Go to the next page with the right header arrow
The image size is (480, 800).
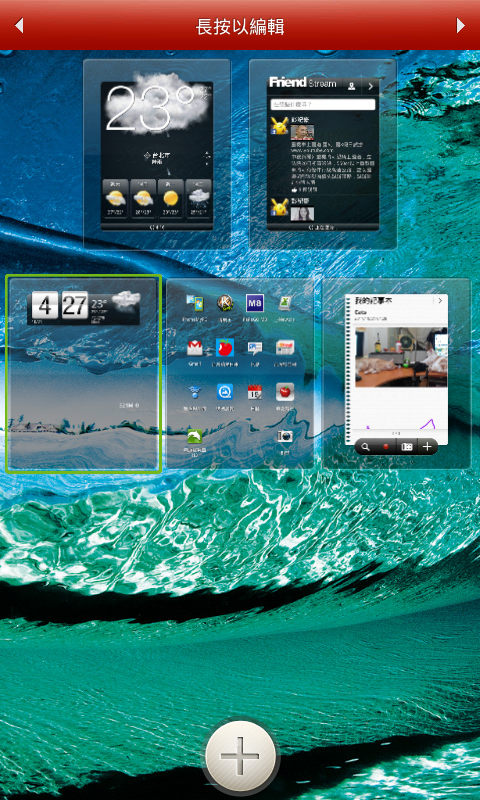460,26
